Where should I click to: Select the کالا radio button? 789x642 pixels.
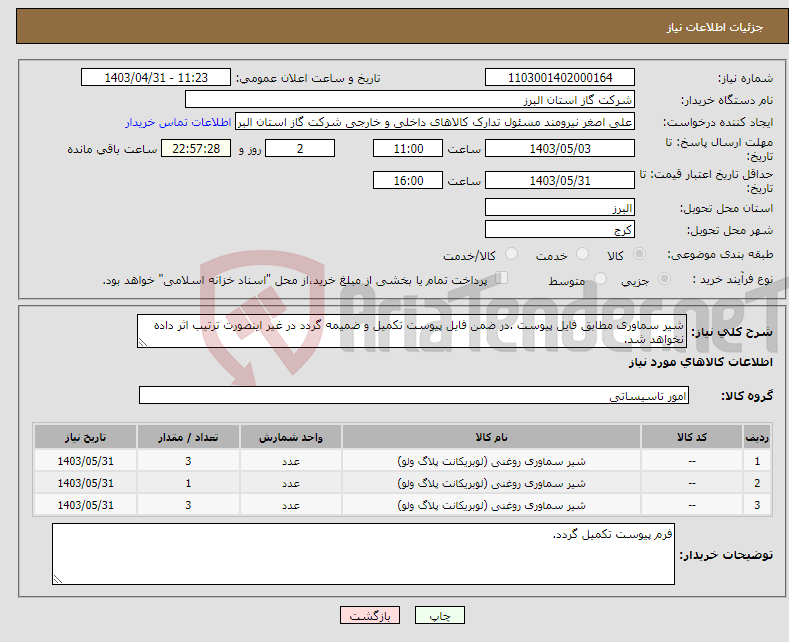pyautogui.click(x=639, y=254)
